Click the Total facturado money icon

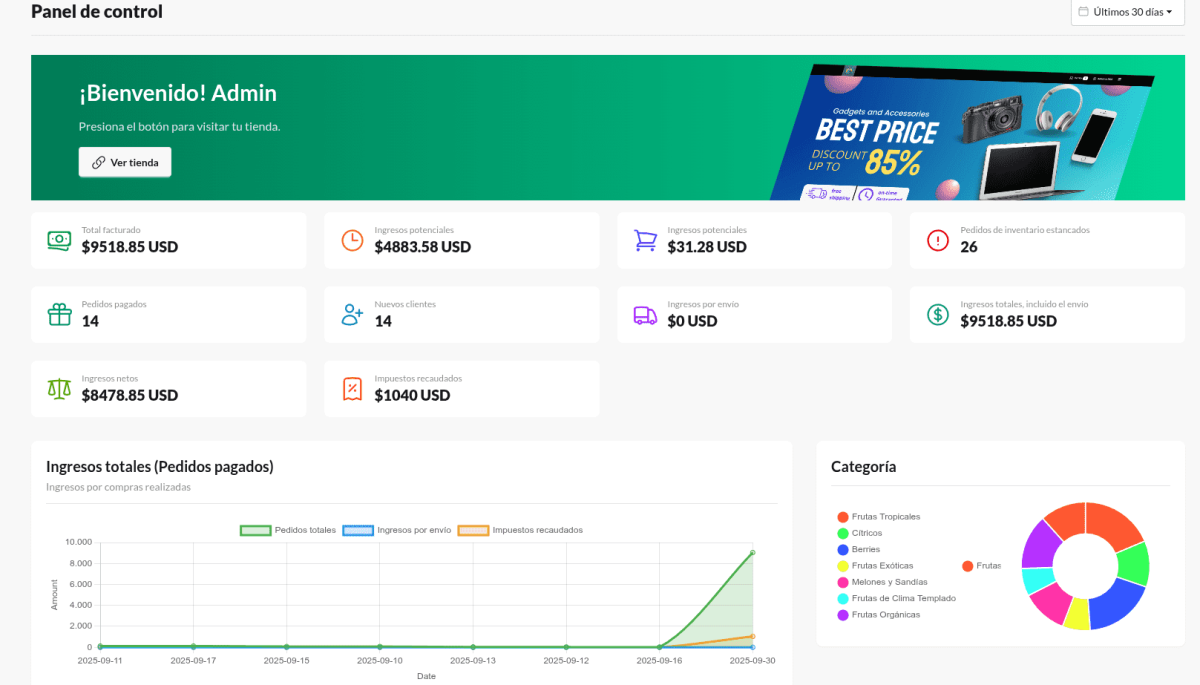(x=59, y=240)
